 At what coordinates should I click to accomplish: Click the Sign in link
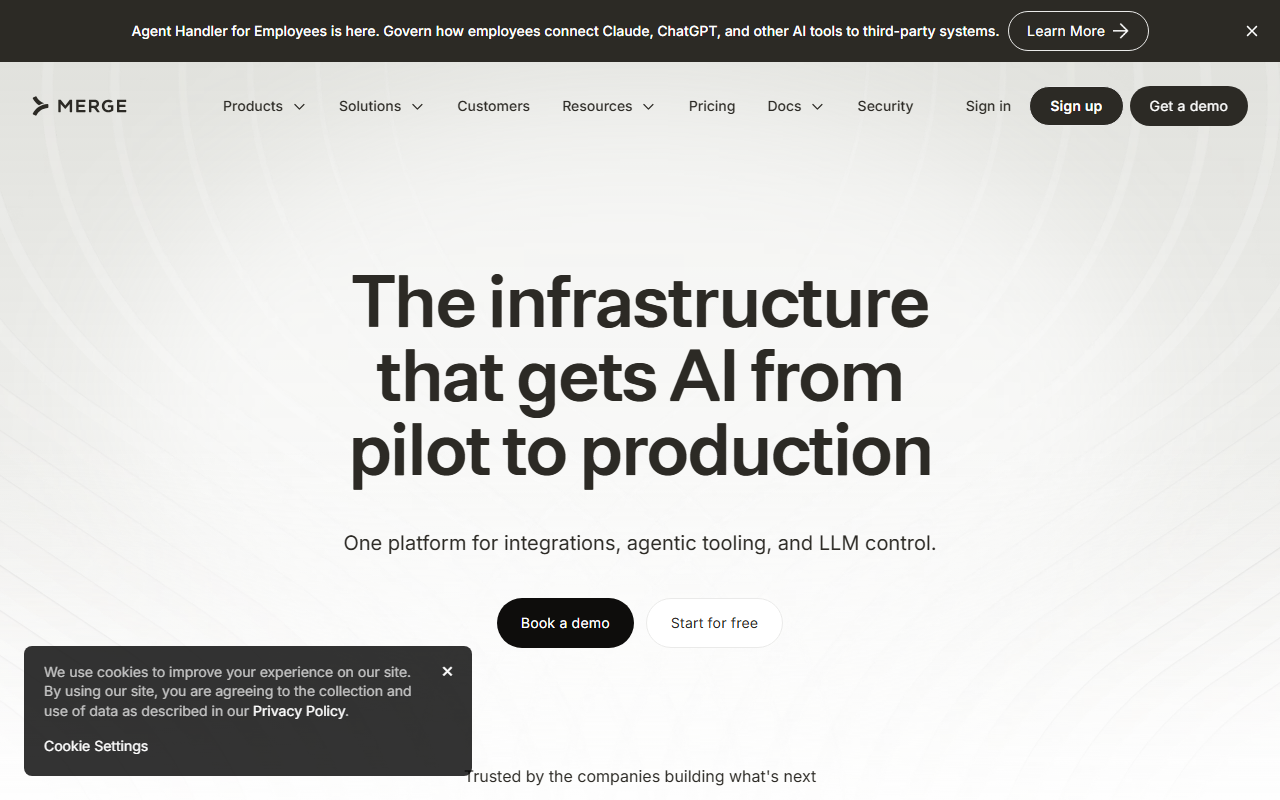988,106
